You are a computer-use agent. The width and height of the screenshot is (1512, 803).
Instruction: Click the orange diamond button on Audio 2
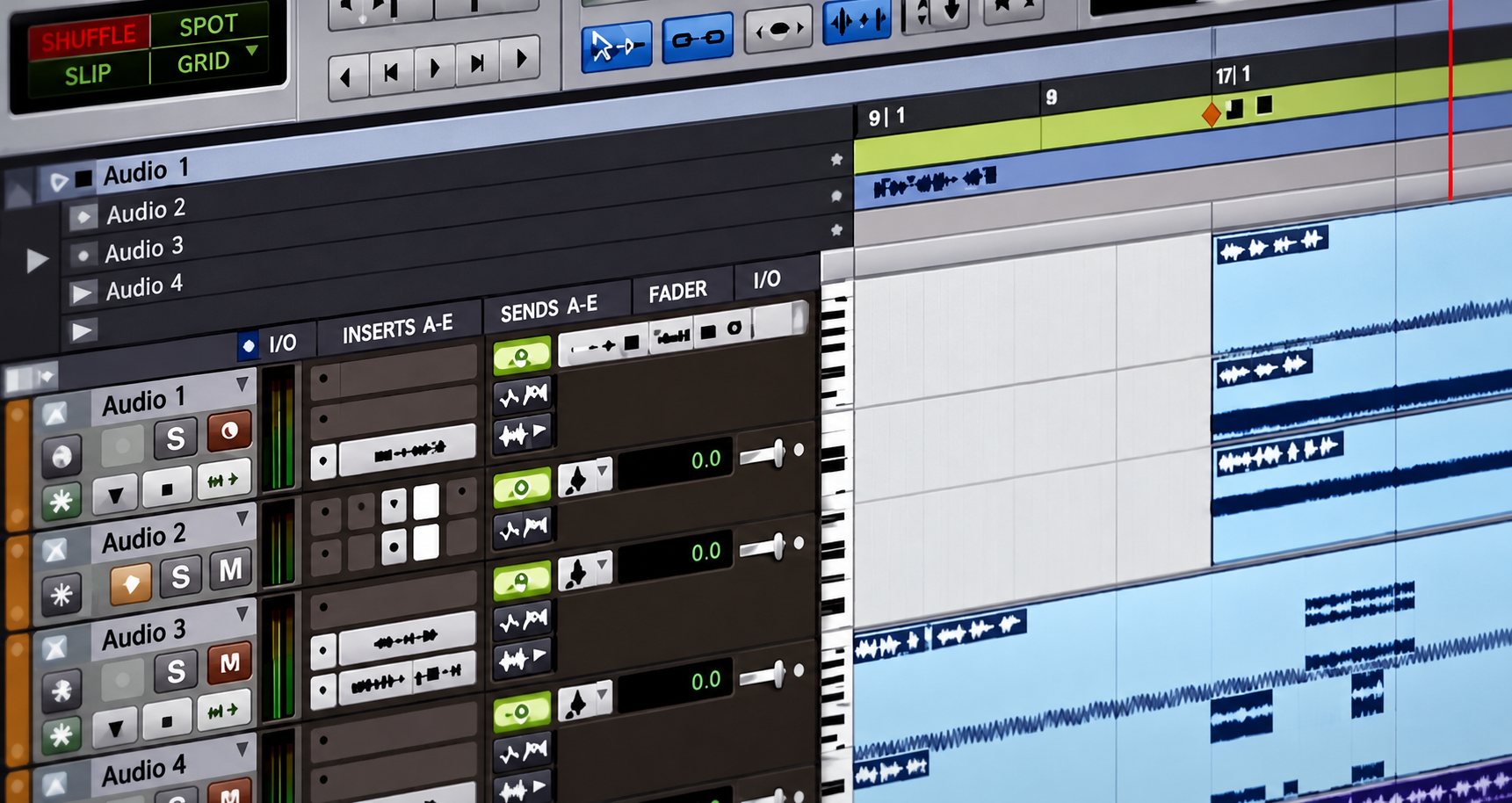pyautogui.click(x=131, y=583)
